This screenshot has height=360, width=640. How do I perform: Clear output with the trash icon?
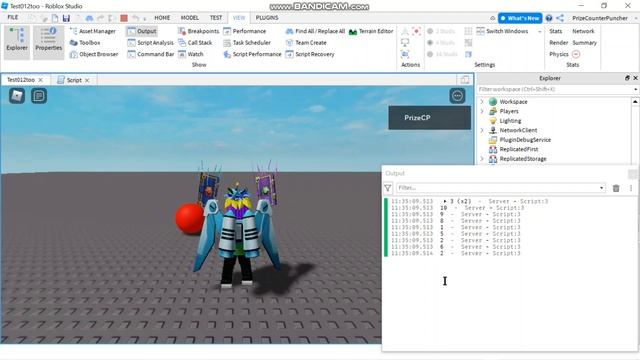616,188
